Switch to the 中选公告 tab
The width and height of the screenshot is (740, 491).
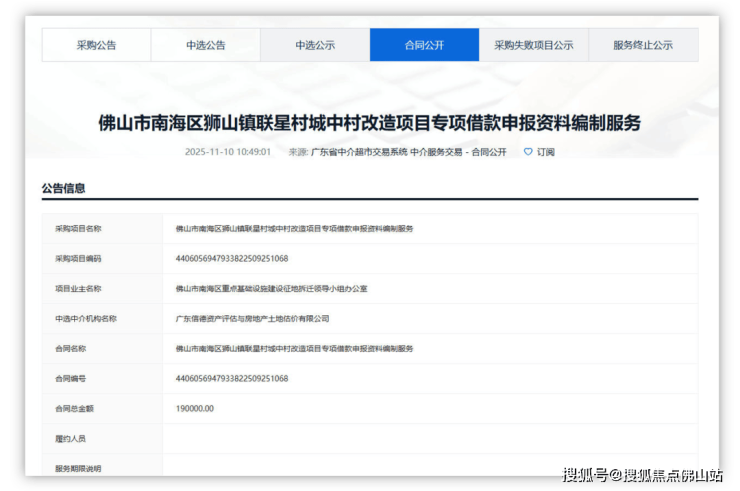(x=206, y=45)
